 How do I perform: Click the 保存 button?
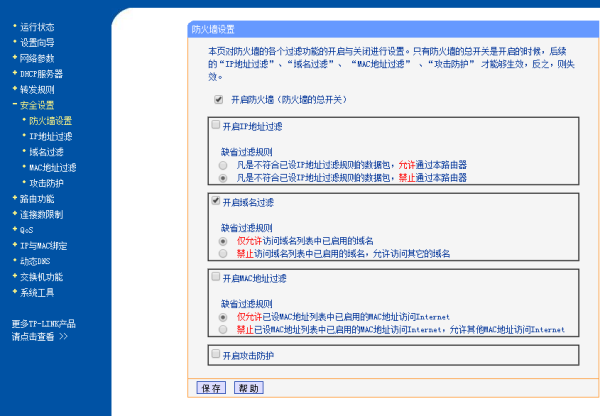[211, 388]
